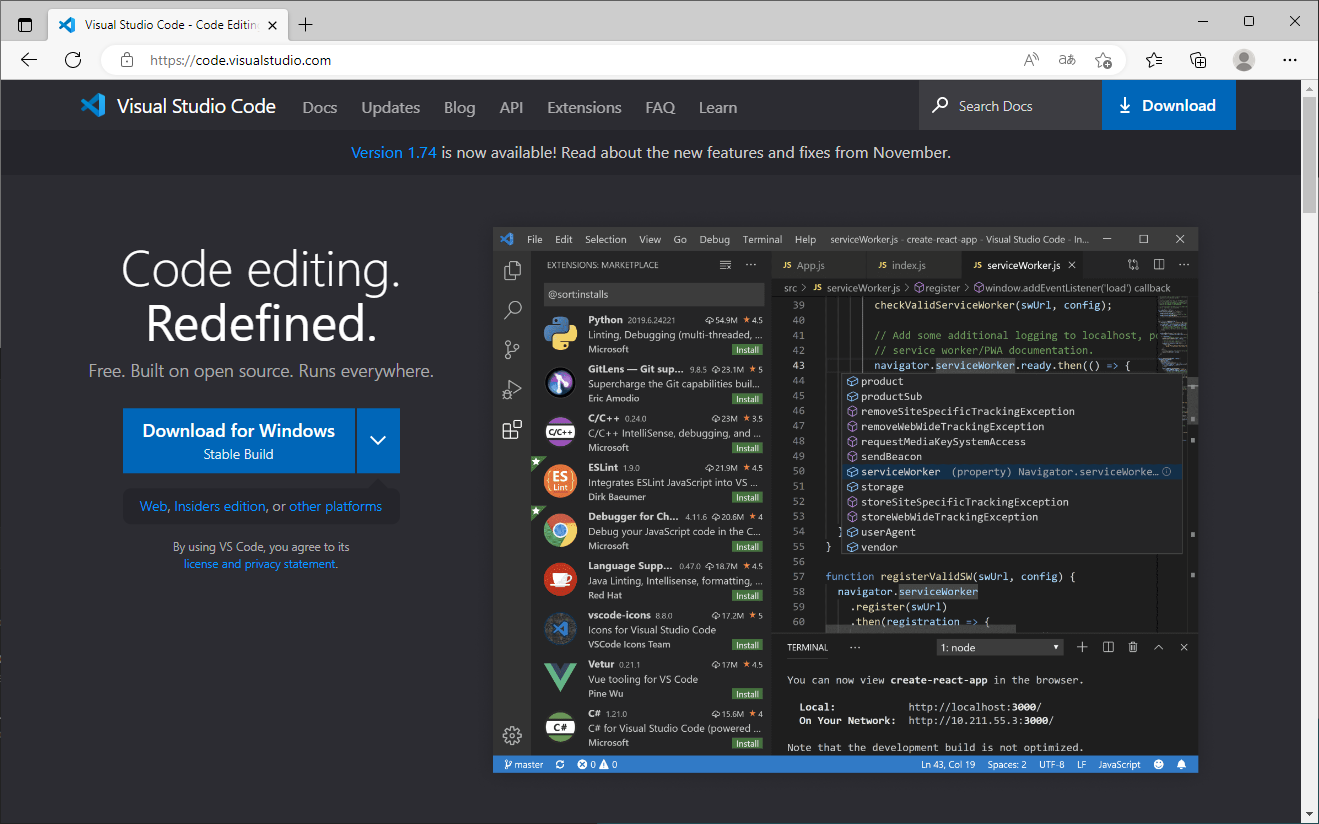1319x824 pixels.
Task: Open a new browser tab with the plus icon
Action: pos(305,24)
